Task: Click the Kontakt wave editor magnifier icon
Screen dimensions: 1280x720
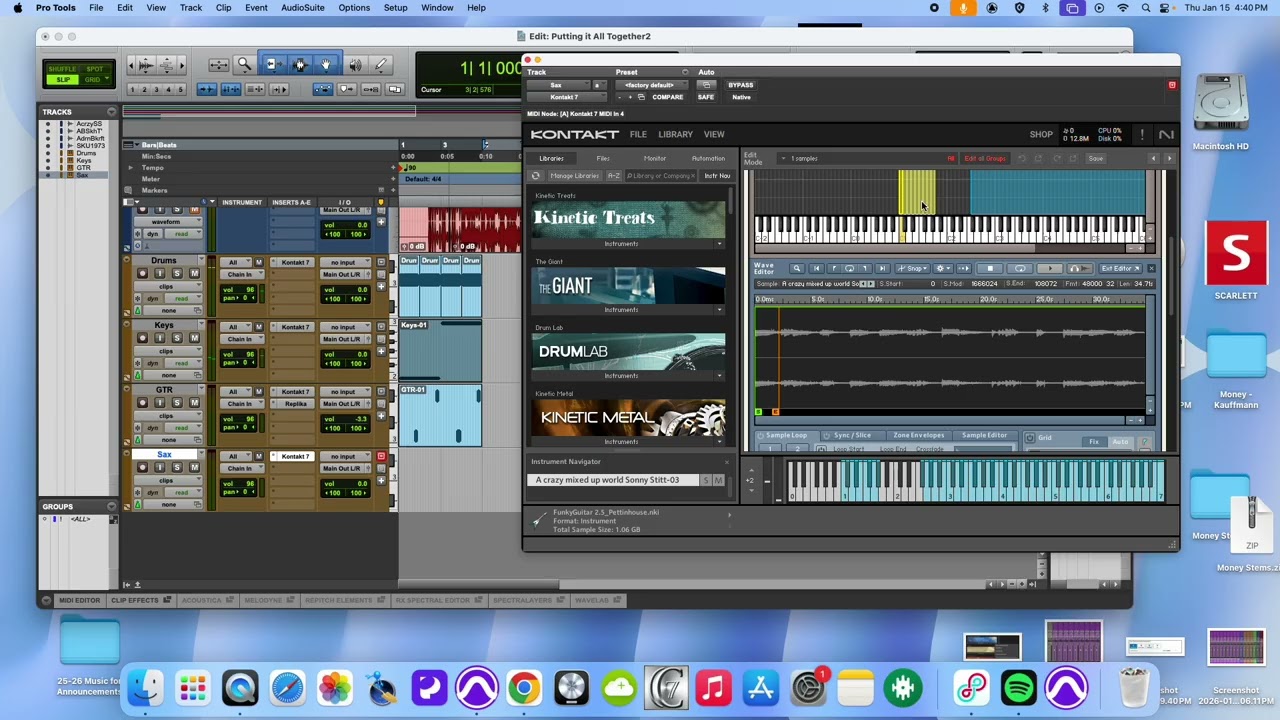Action: point(797,268)
